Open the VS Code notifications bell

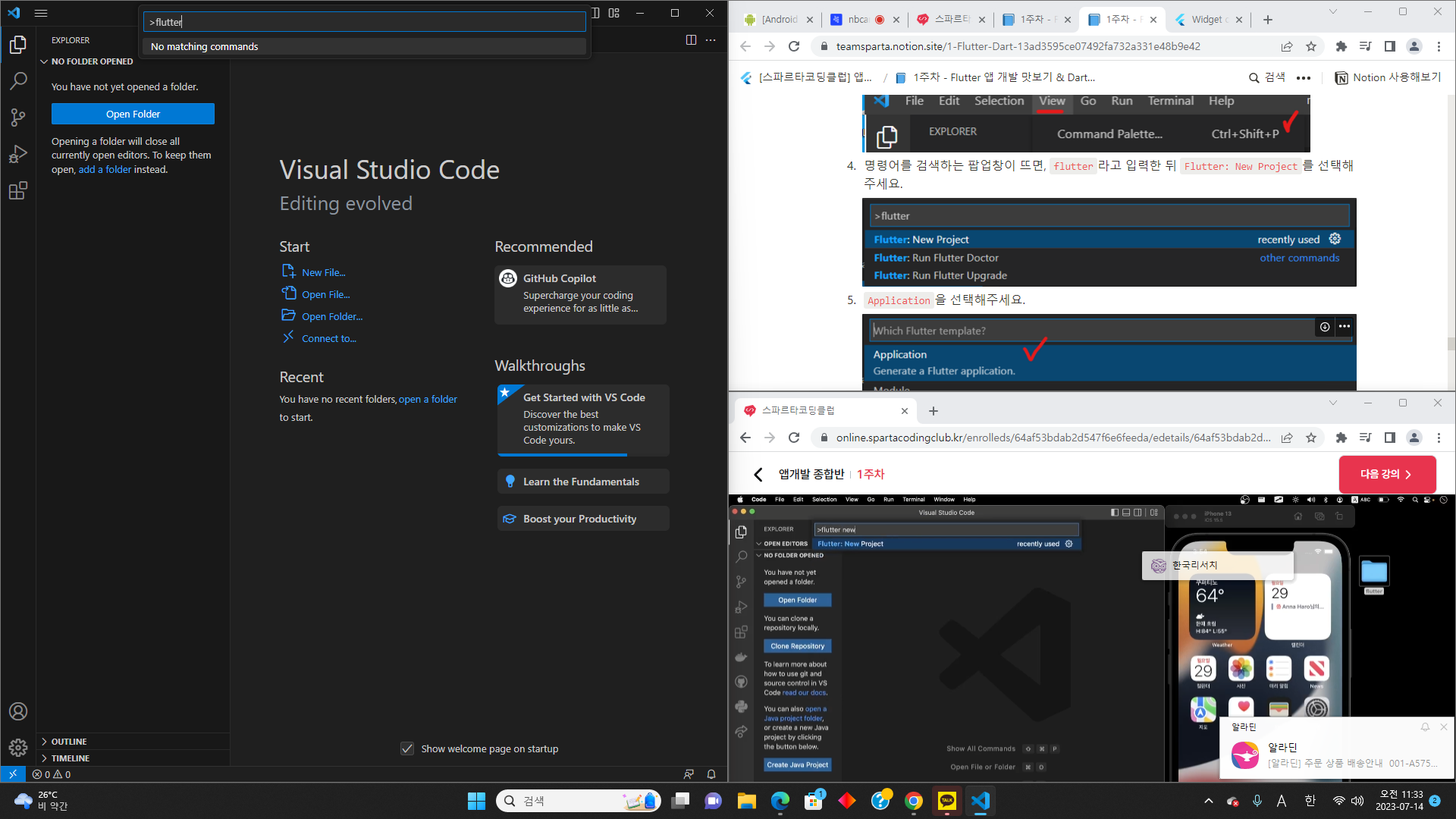click(711, 774)
